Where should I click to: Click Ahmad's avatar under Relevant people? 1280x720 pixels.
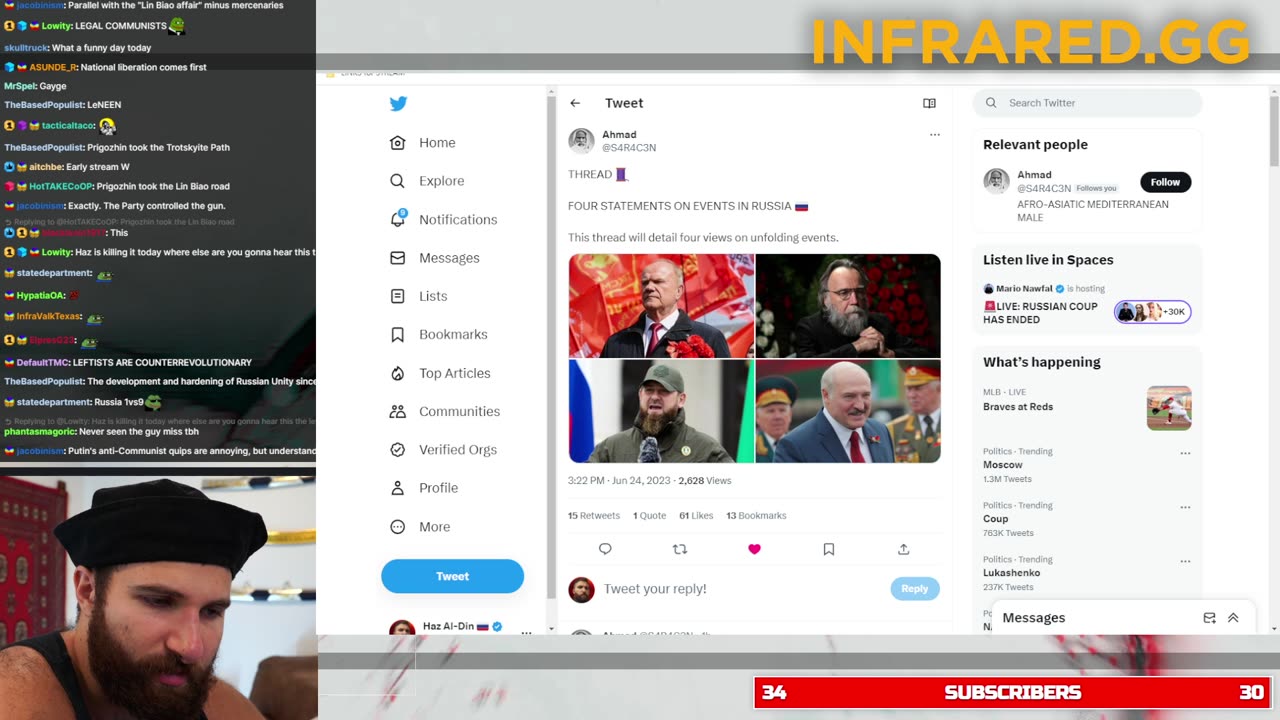tap(996, 181)
